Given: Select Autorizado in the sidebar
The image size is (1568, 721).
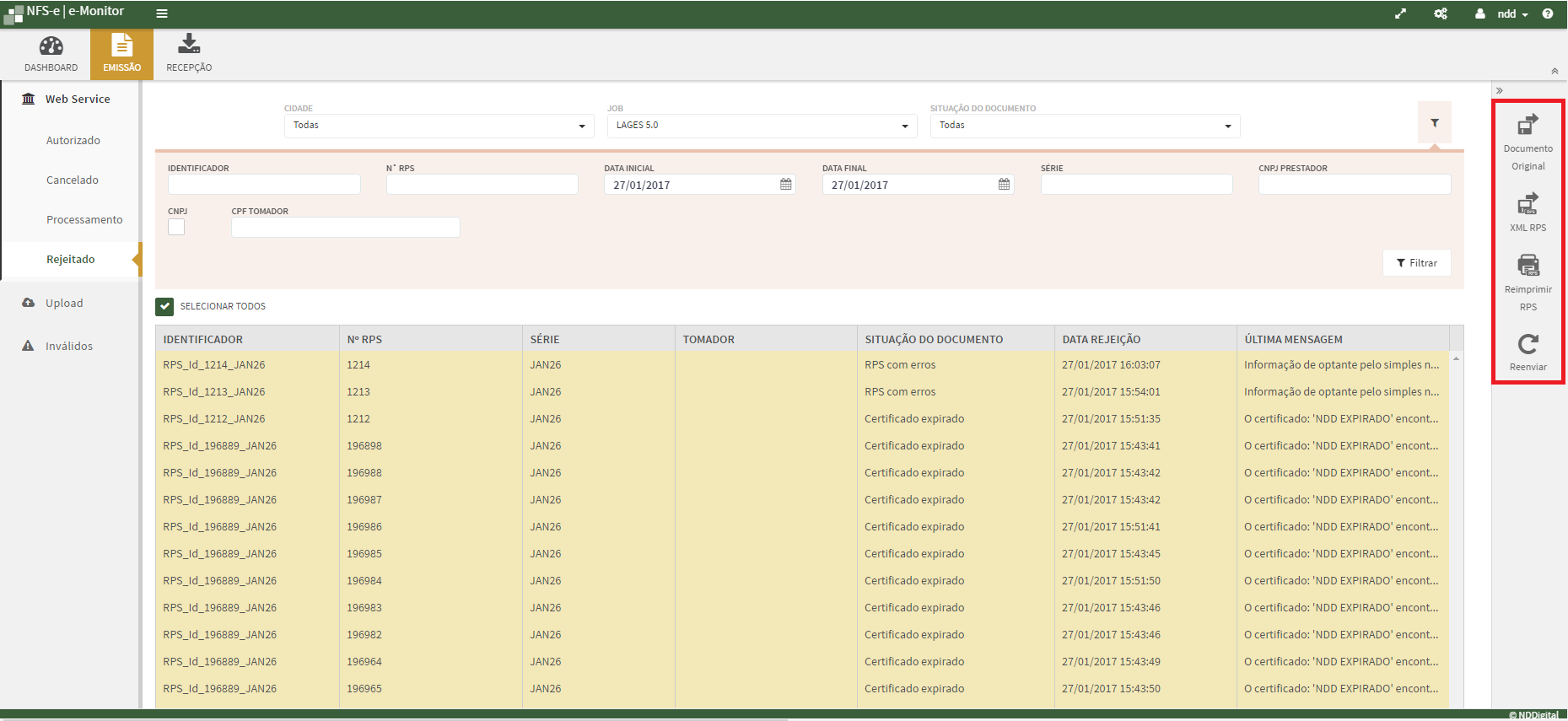Looking at the screenshot, I should [x=73, y=141].
